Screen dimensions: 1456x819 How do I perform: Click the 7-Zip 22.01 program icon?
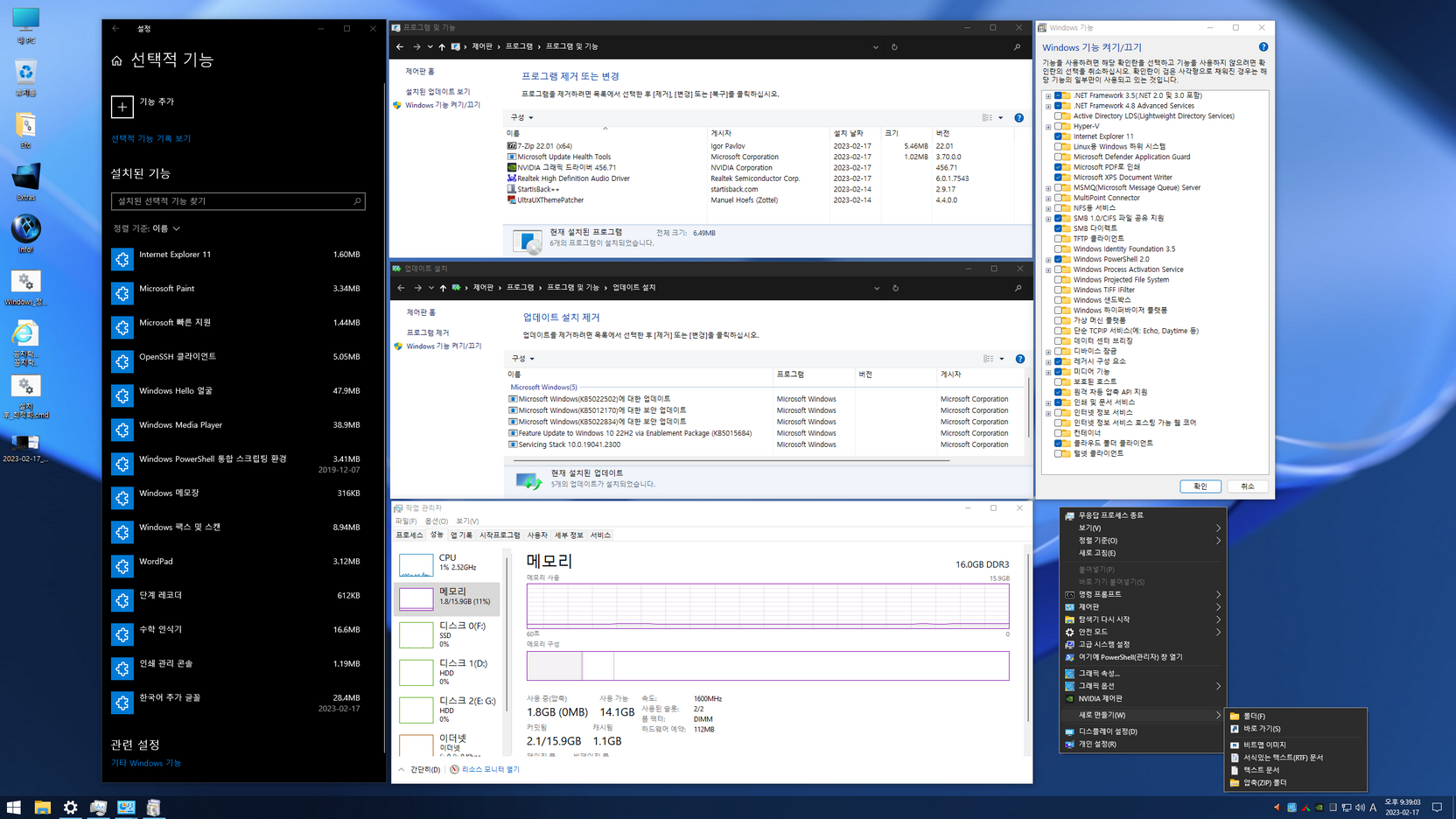[512, 146]
